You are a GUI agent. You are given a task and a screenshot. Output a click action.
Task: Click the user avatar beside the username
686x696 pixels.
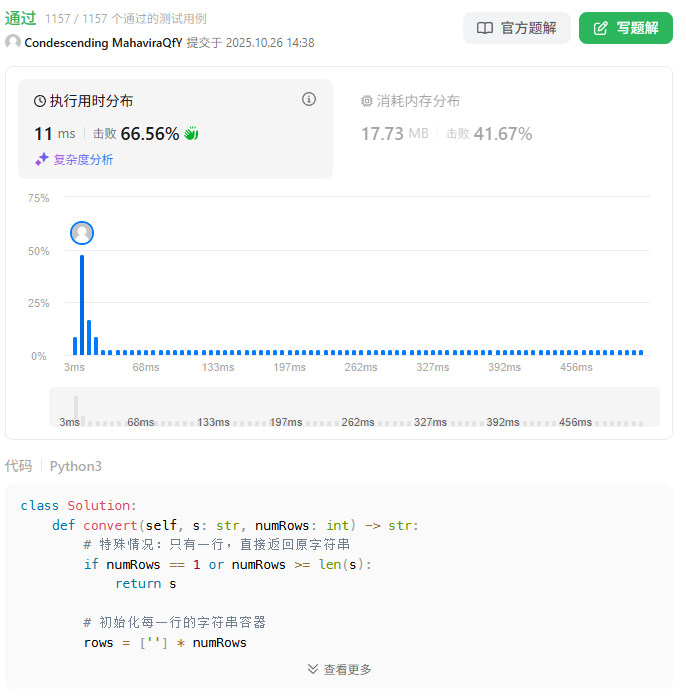click(x=13, y=42)
